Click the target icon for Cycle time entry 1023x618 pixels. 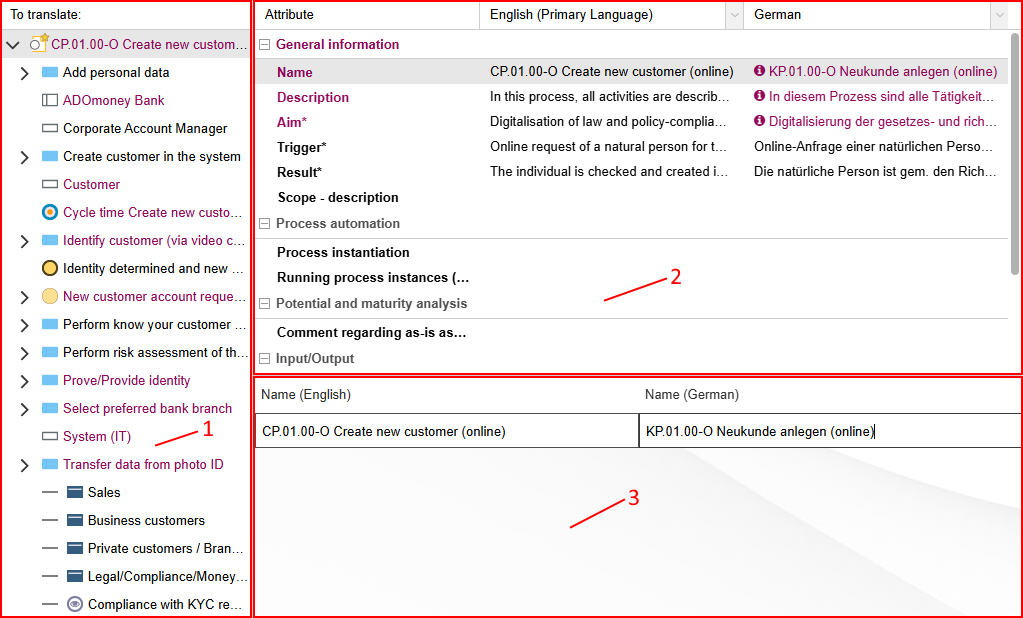tap(50, 212)
